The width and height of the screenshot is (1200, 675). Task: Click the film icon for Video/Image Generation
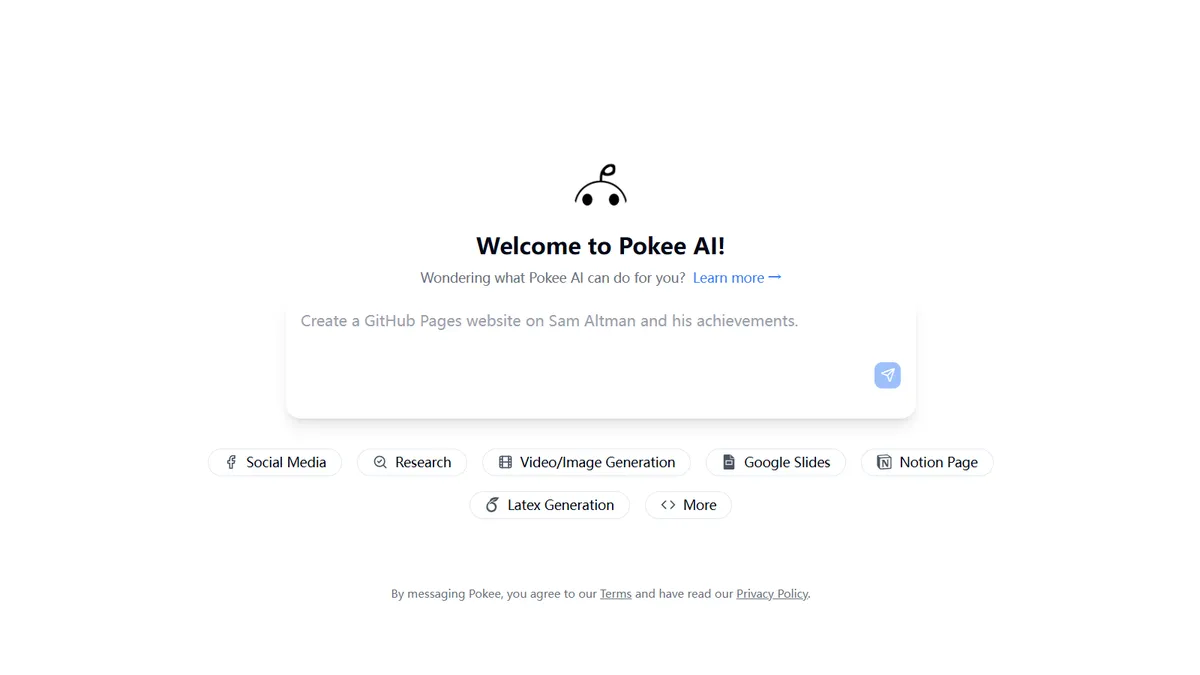click(505, 462)
